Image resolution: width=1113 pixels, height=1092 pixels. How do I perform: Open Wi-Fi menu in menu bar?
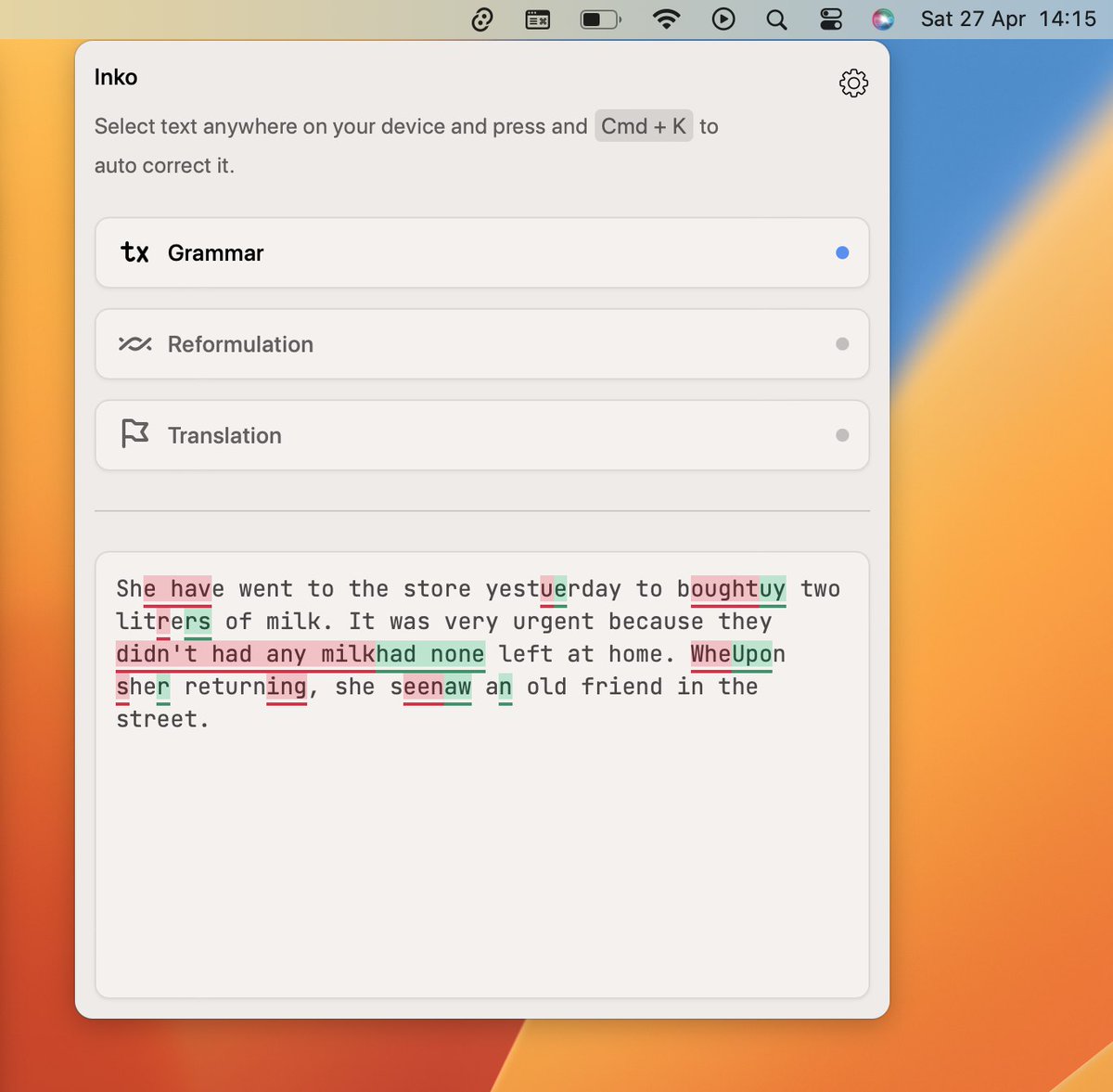point(666,19)
